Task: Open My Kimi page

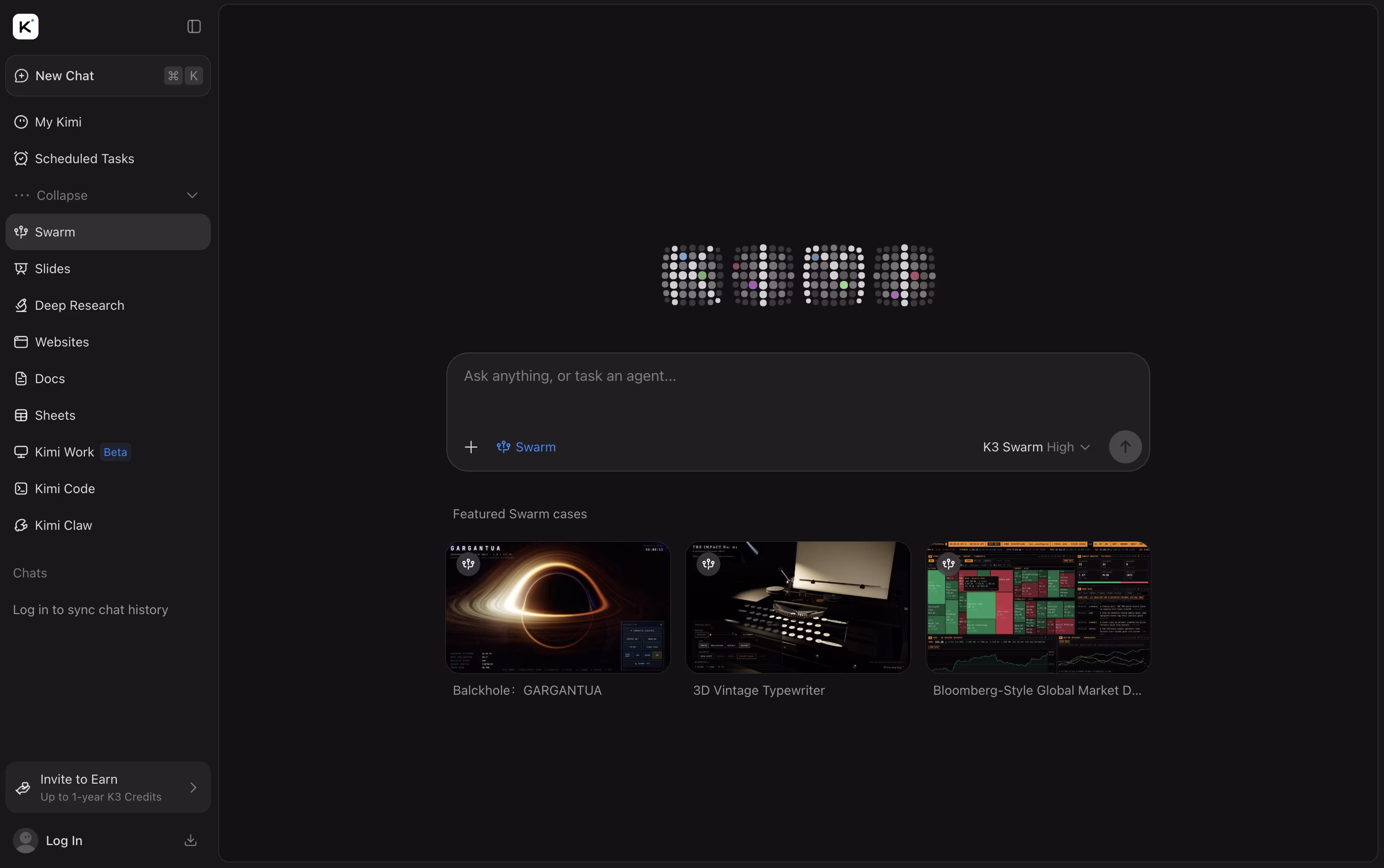Action: point(108,122)
